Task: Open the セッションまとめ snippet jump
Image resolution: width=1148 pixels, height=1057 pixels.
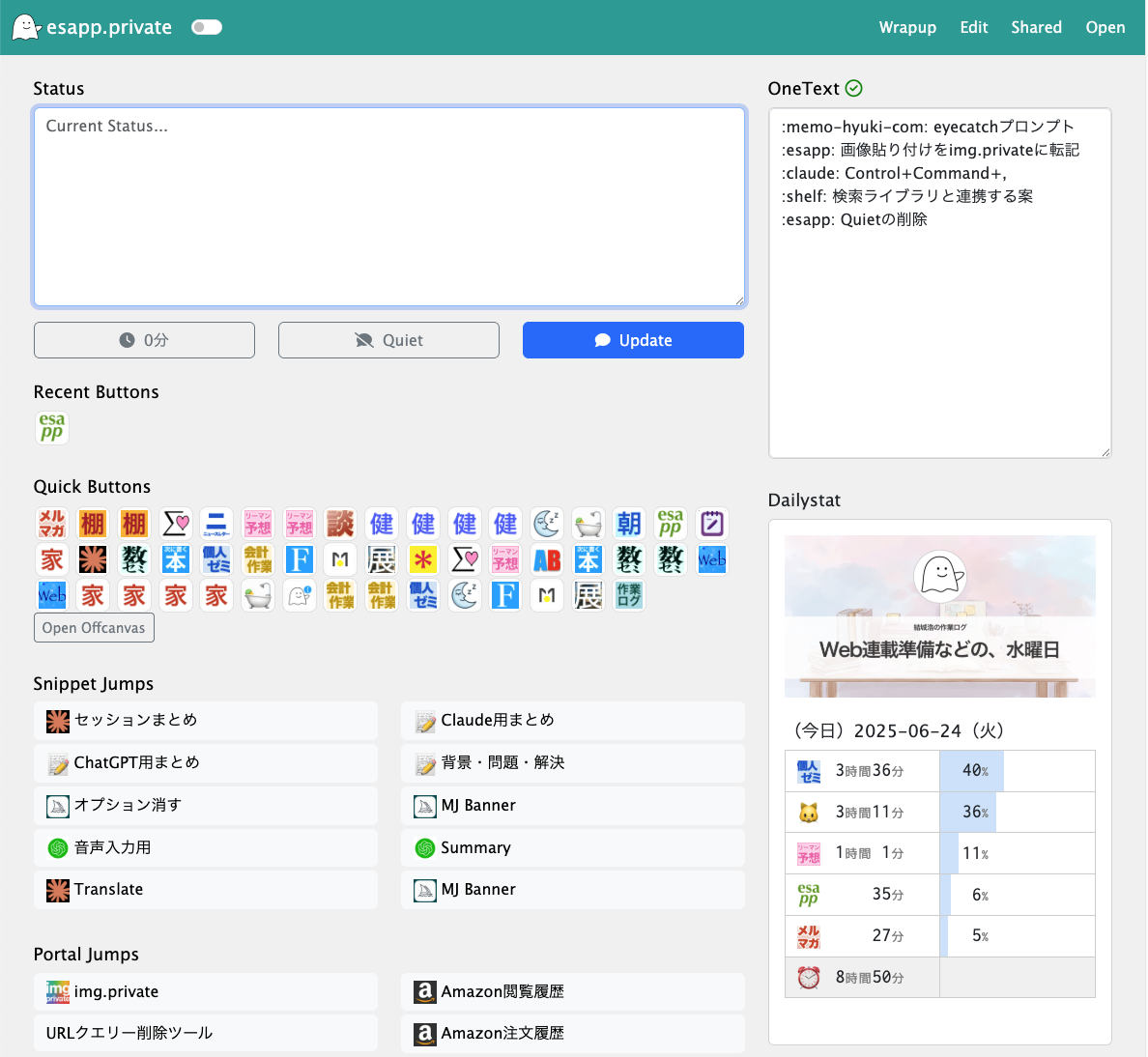Action: pos(206,720)
